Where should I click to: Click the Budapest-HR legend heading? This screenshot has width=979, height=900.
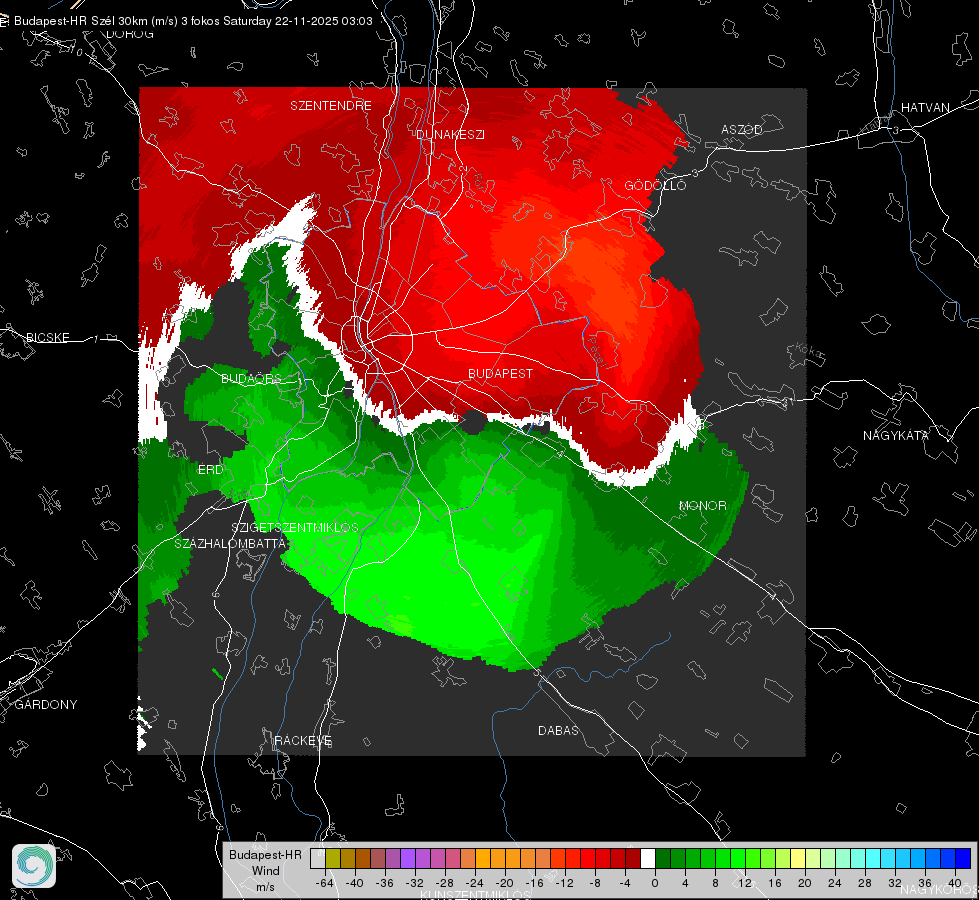point(265,855)
